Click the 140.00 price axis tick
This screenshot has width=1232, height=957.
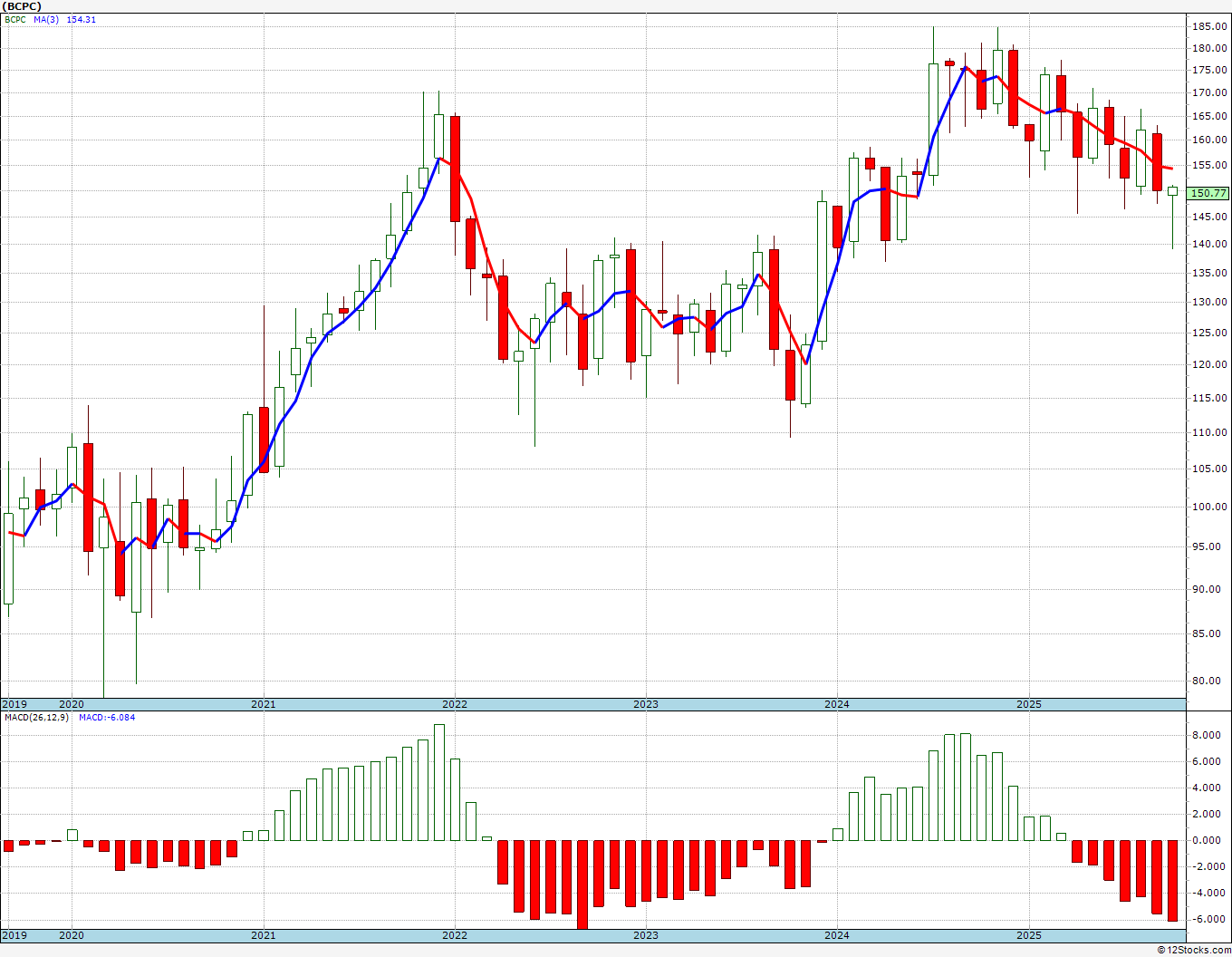(1209, 244)
